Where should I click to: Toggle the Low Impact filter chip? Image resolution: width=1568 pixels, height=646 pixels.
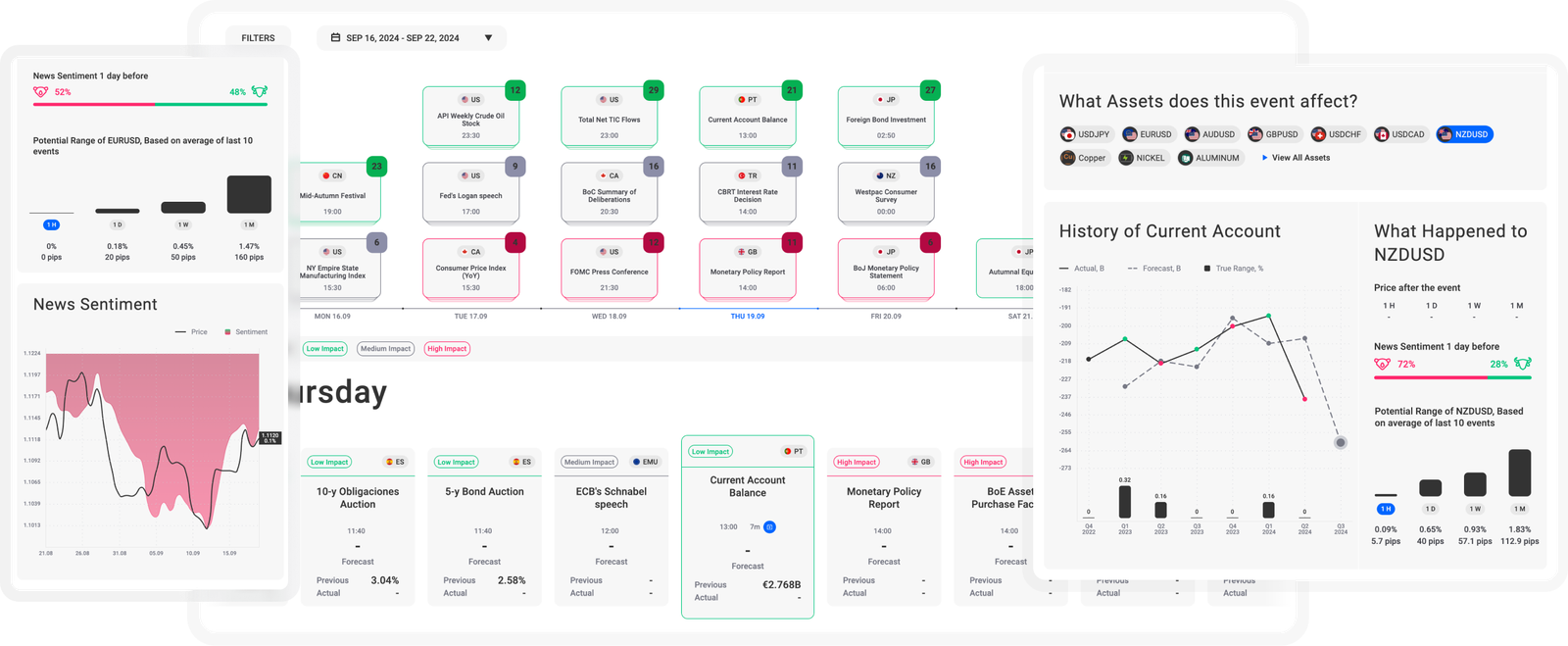click(x=324, y=349)
